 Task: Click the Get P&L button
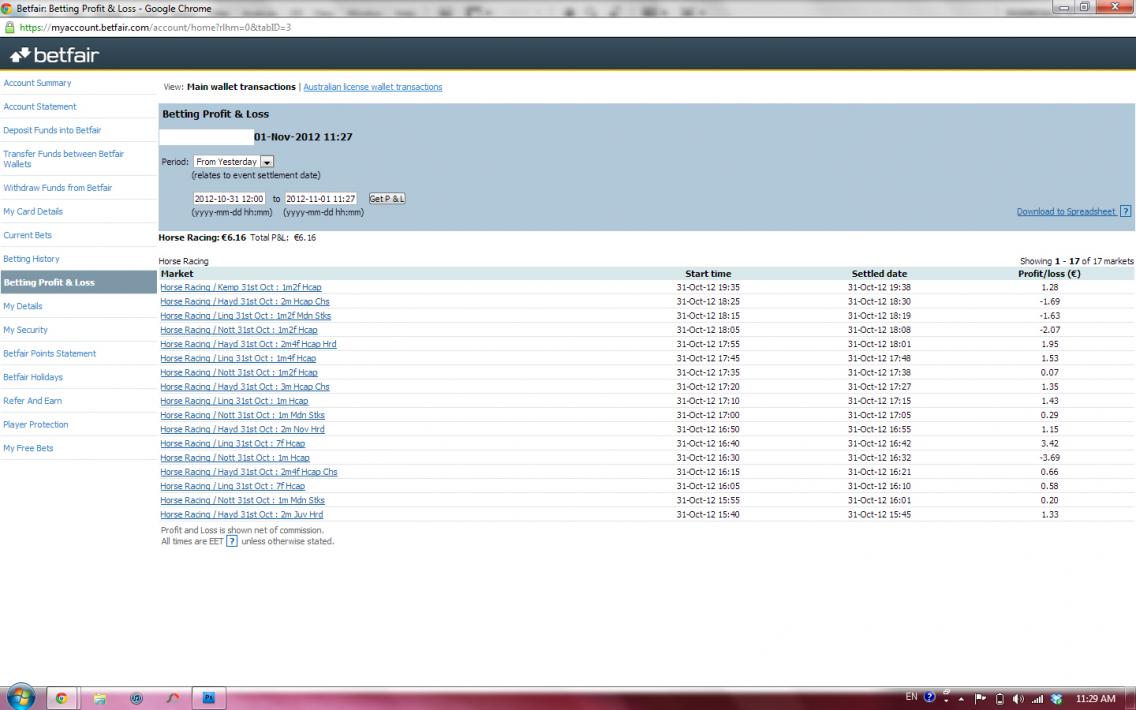tap(387, 199)
